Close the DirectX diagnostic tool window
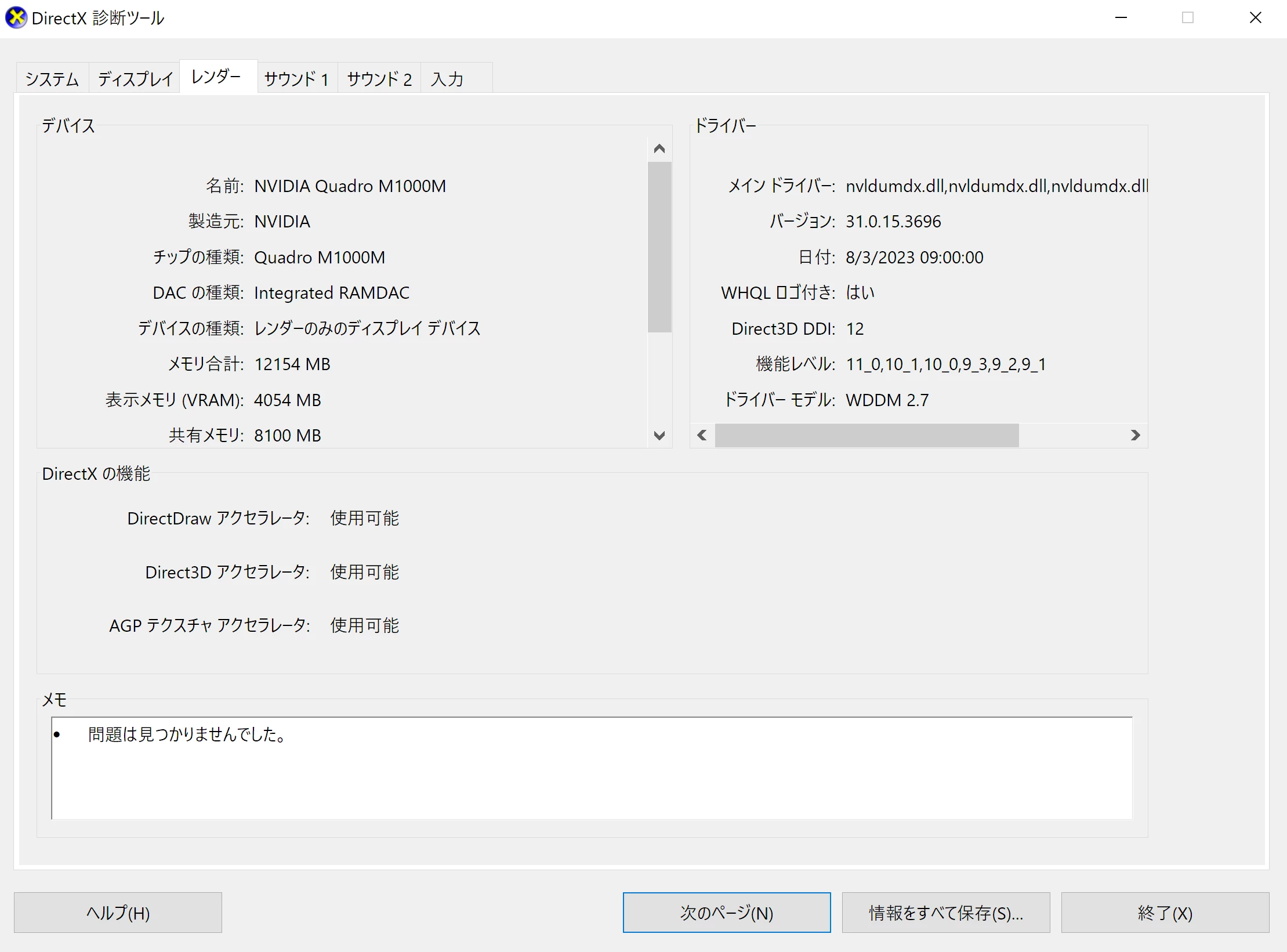Image resolution: width=1287 pixels, height=952 pixels. [1255, 17]
